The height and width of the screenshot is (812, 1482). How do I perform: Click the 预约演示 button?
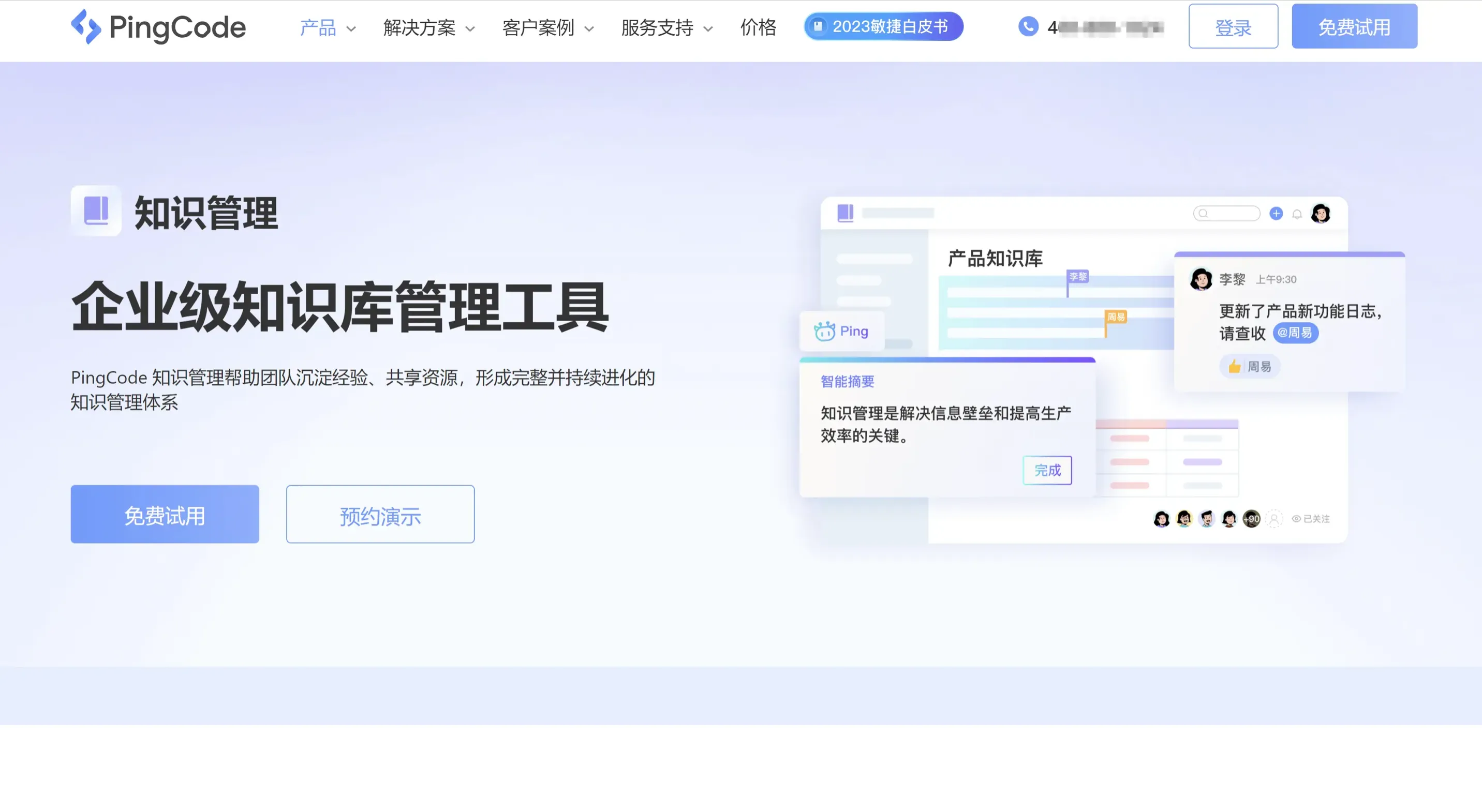[x=380, y=514]
